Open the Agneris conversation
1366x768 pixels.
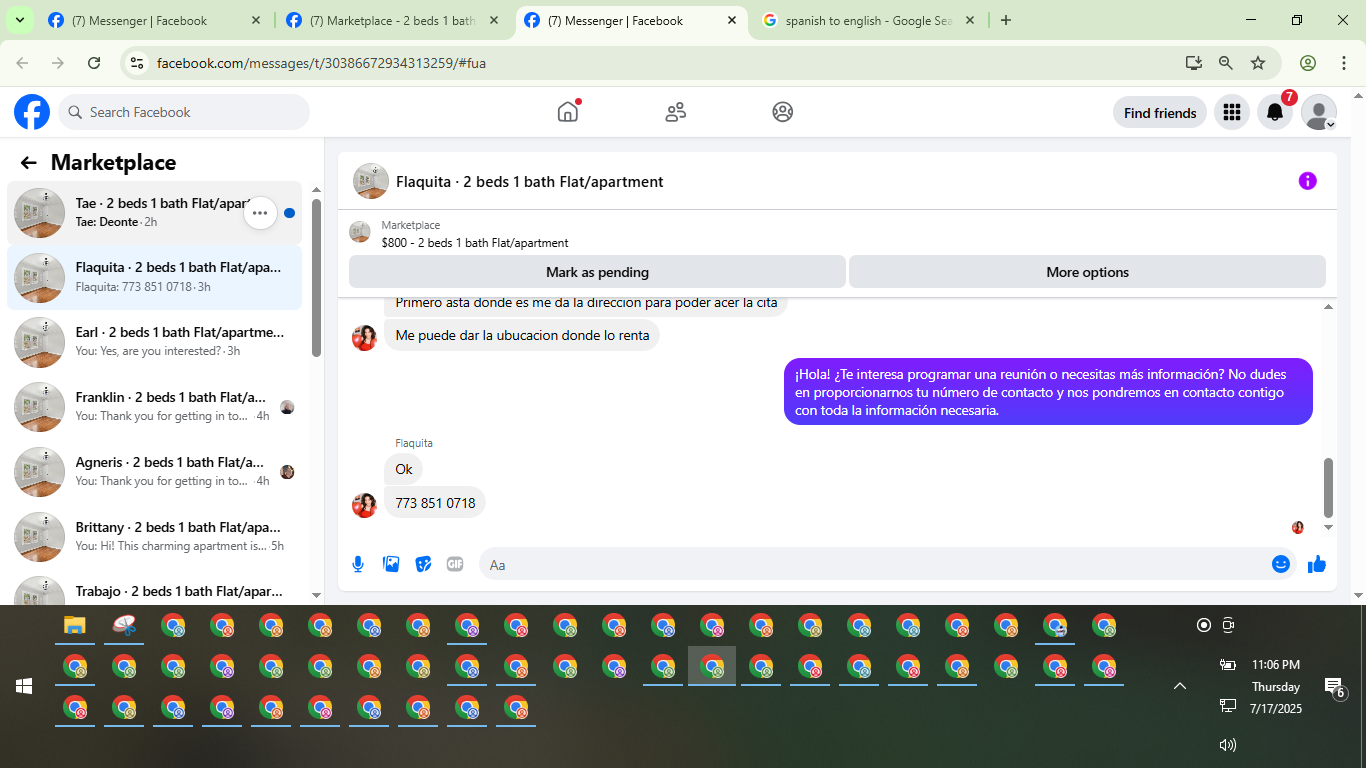pyautogui.click(x=154, y=472)
